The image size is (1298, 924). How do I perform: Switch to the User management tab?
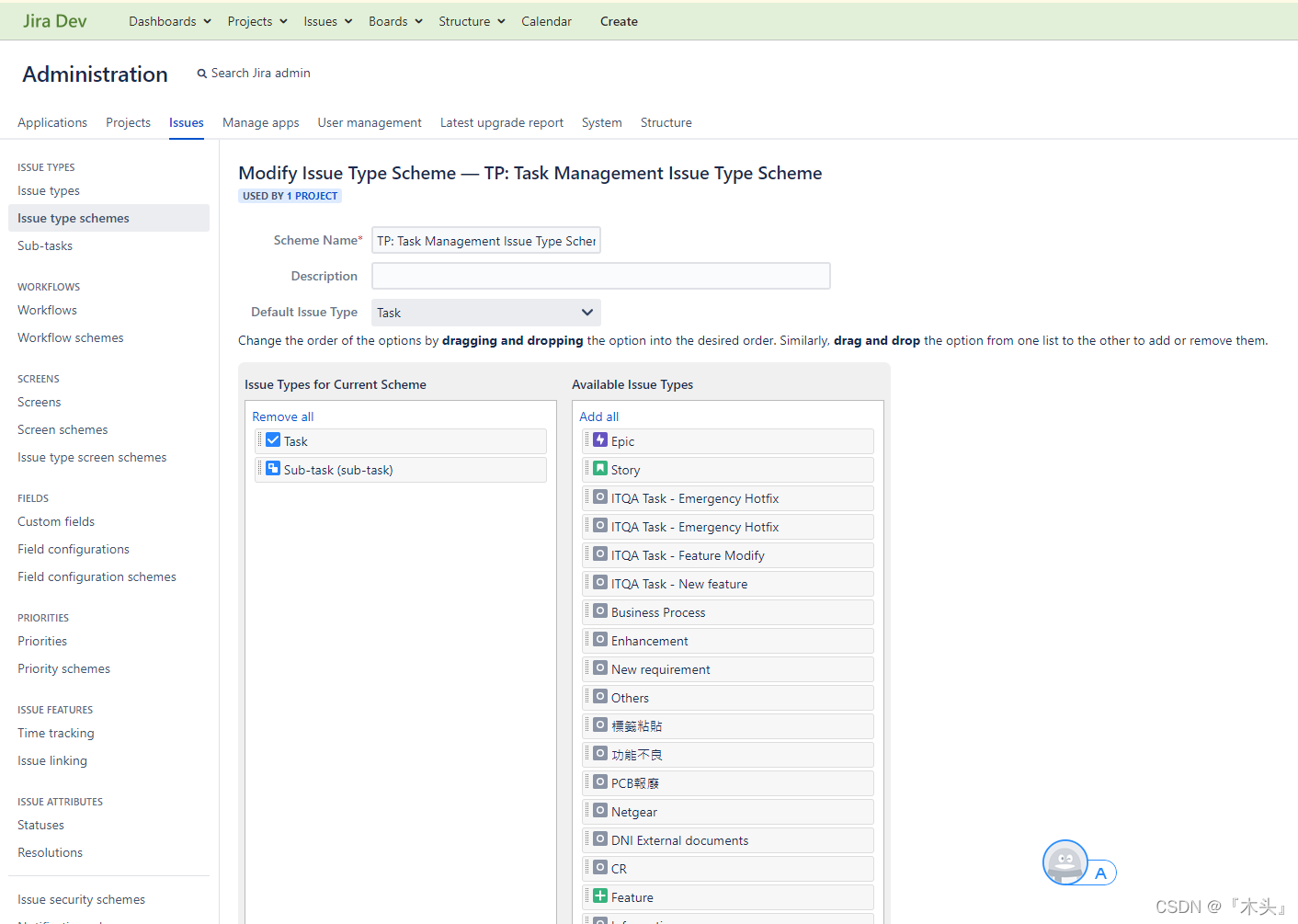point(370,122)
